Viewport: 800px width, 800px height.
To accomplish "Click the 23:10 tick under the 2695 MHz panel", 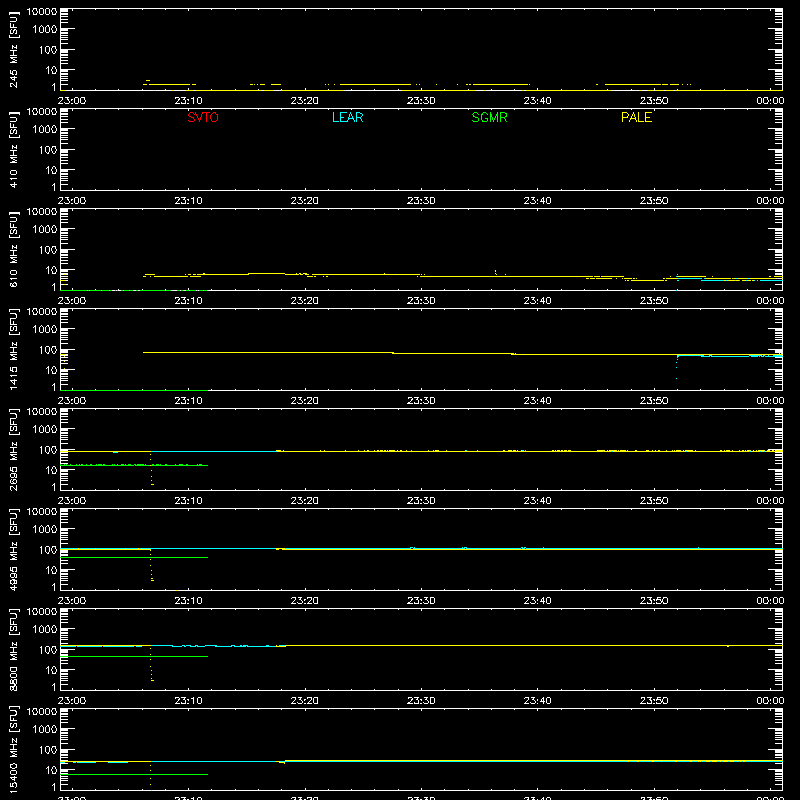I will pos(188,501).
